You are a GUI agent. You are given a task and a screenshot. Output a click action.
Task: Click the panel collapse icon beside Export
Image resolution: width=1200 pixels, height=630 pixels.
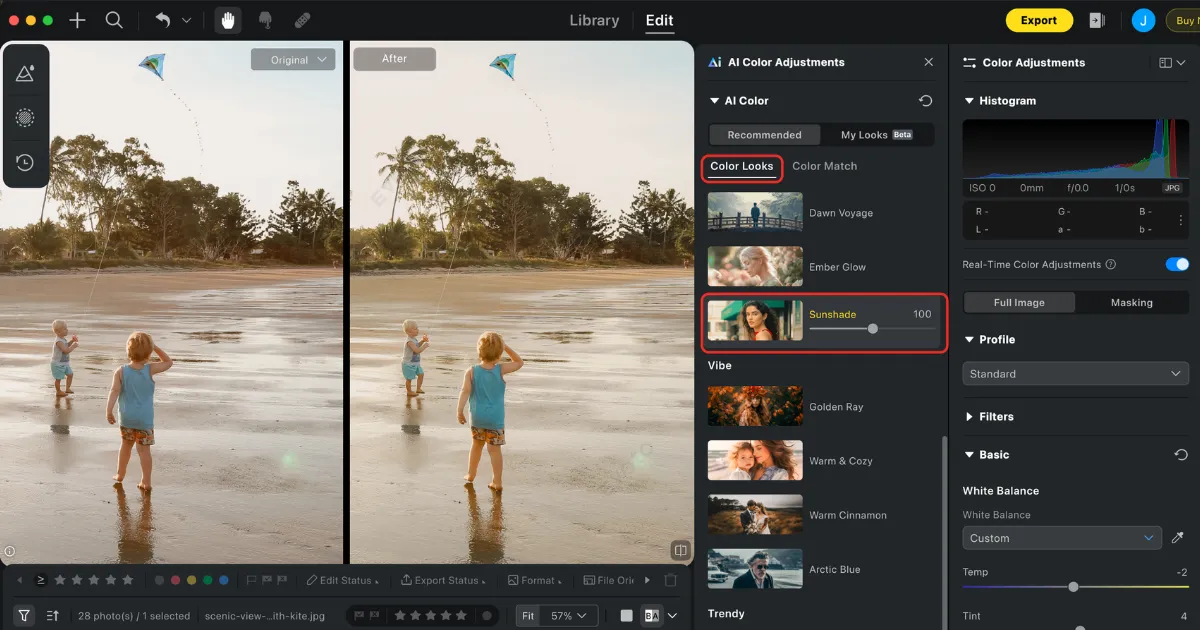pyautogui.click(x=1097, y=20)
